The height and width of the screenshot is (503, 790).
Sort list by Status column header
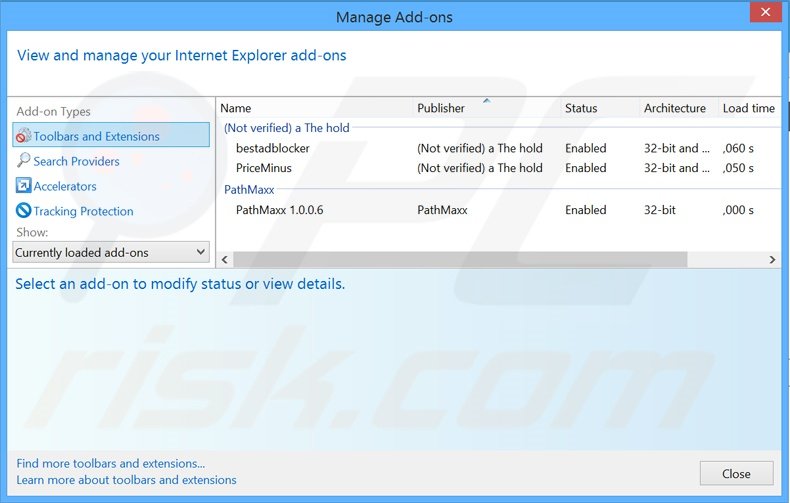point(600,108)
